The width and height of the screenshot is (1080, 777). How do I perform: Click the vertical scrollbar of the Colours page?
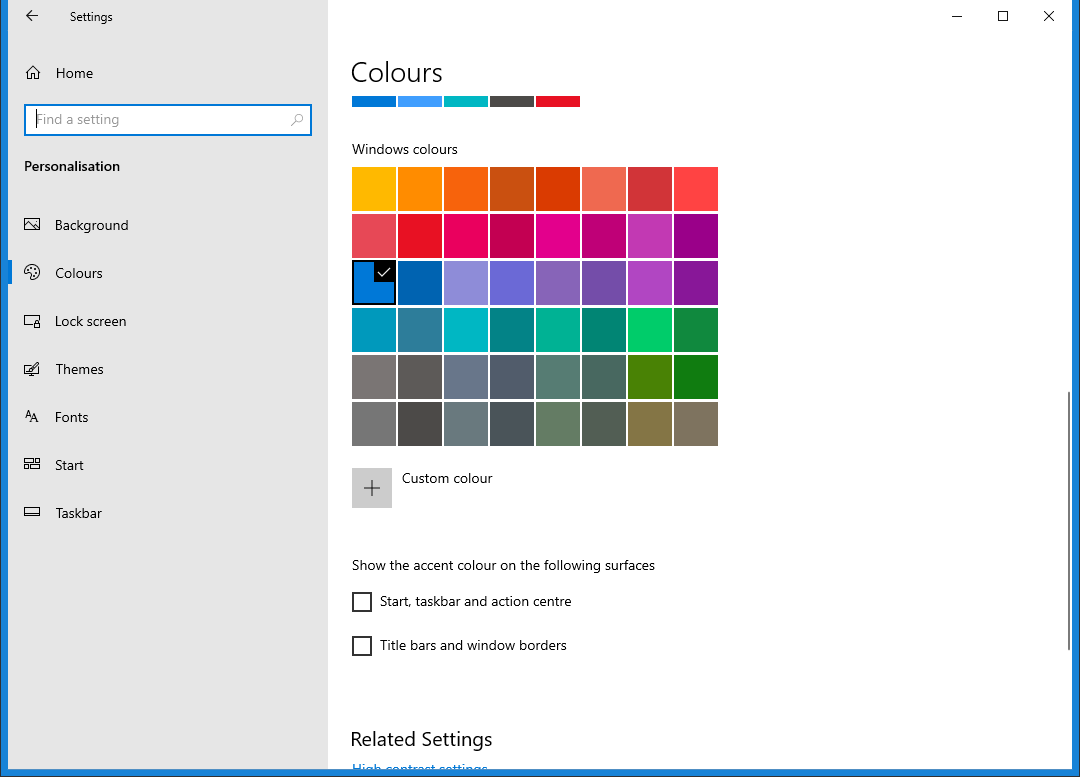pyautogui.click(x=1069, y=521)
